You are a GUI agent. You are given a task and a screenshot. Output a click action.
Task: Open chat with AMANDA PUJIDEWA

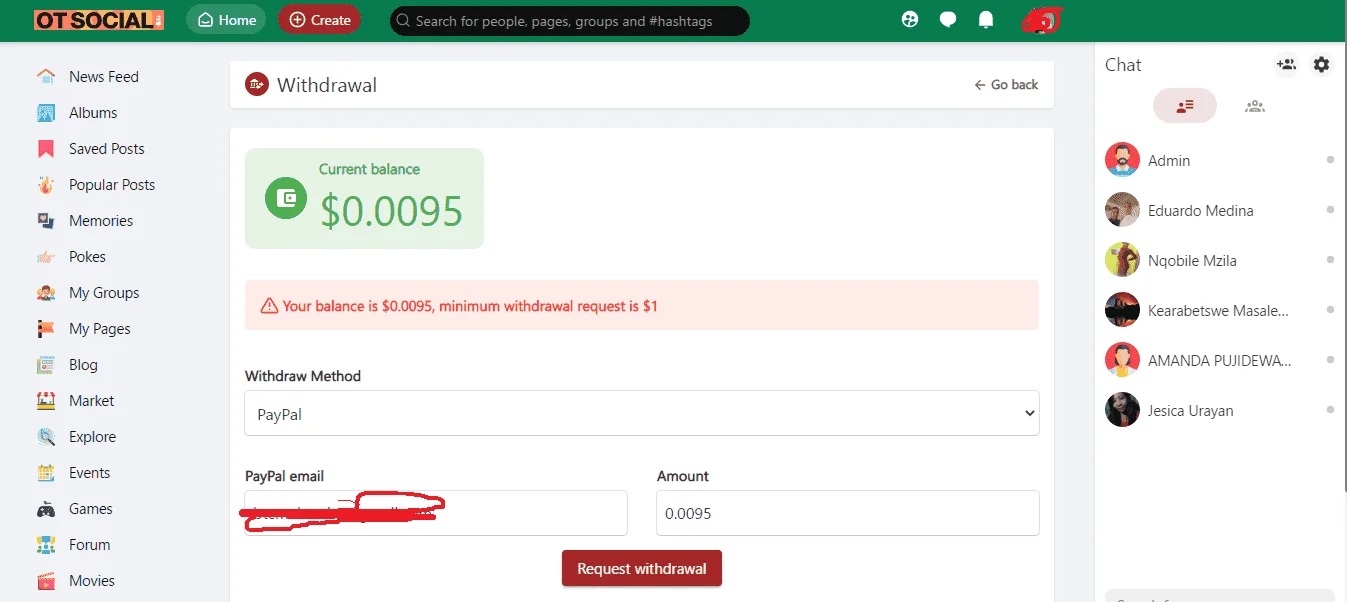point(1220,360)
